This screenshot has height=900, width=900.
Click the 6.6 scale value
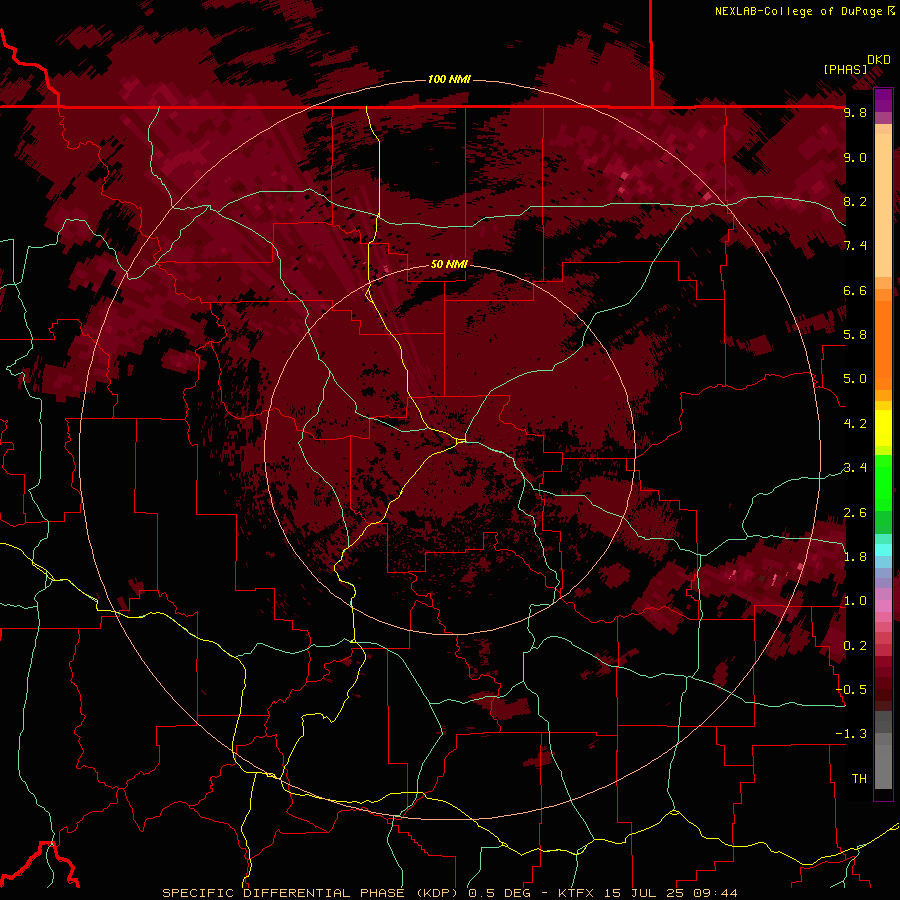855,290
